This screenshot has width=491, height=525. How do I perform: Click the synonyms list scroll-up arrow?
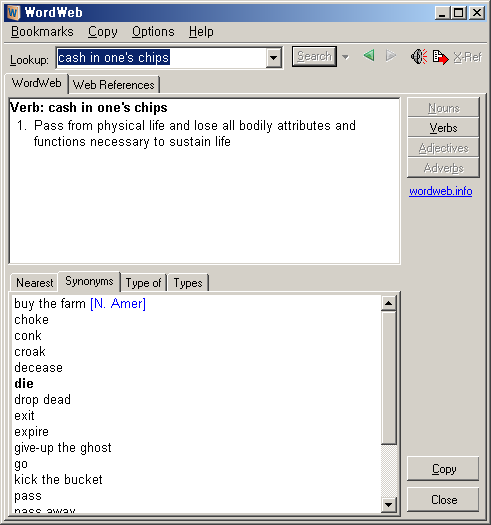tap(389, 303)
